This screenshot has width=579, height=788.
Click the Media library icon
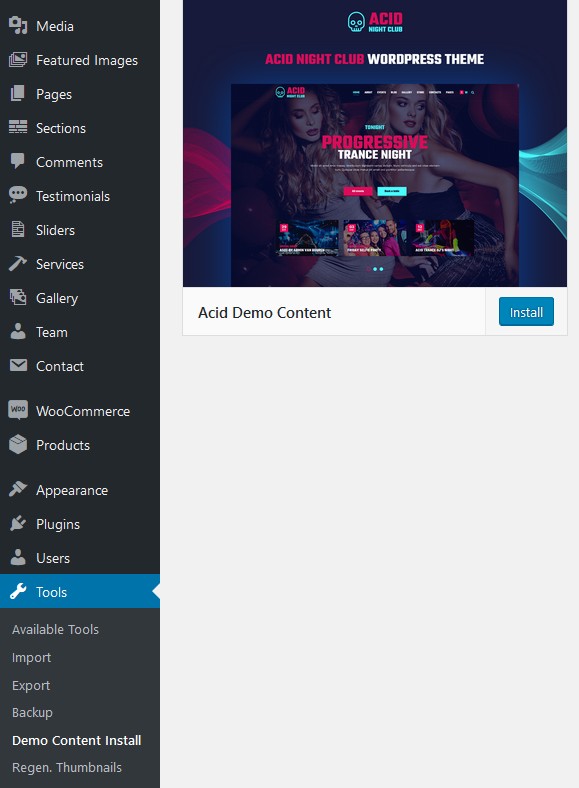[18, 26]
